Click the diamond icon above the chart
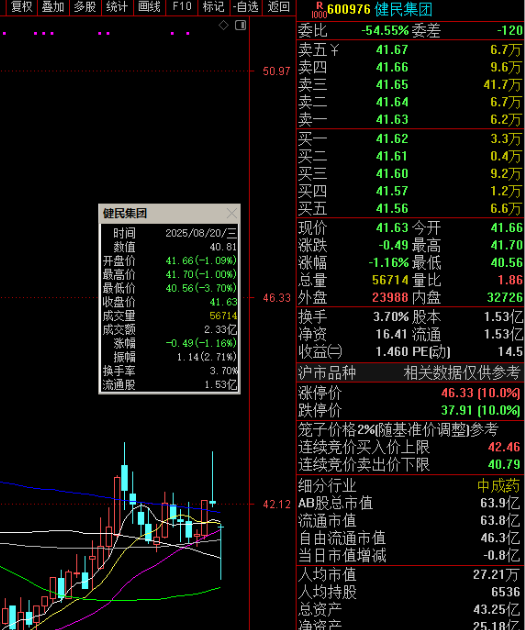525x630 pixels. point(223,25)
